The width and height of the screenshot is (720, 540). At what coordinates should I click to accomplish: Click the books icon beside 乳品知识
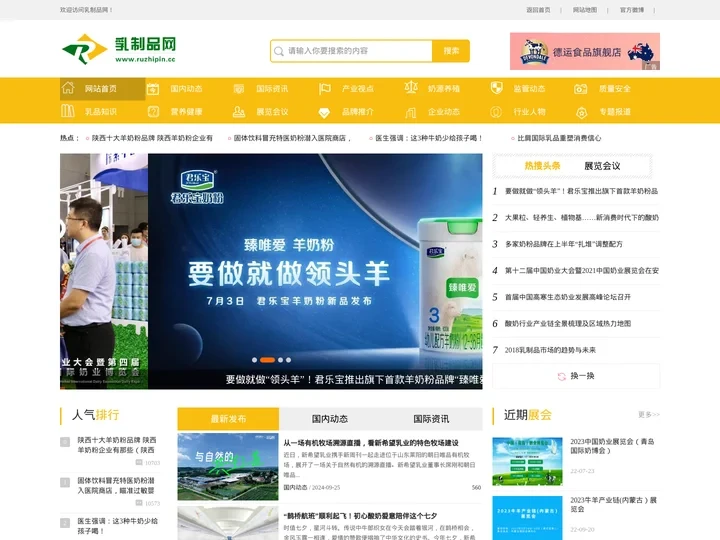(x=68, y=111)
